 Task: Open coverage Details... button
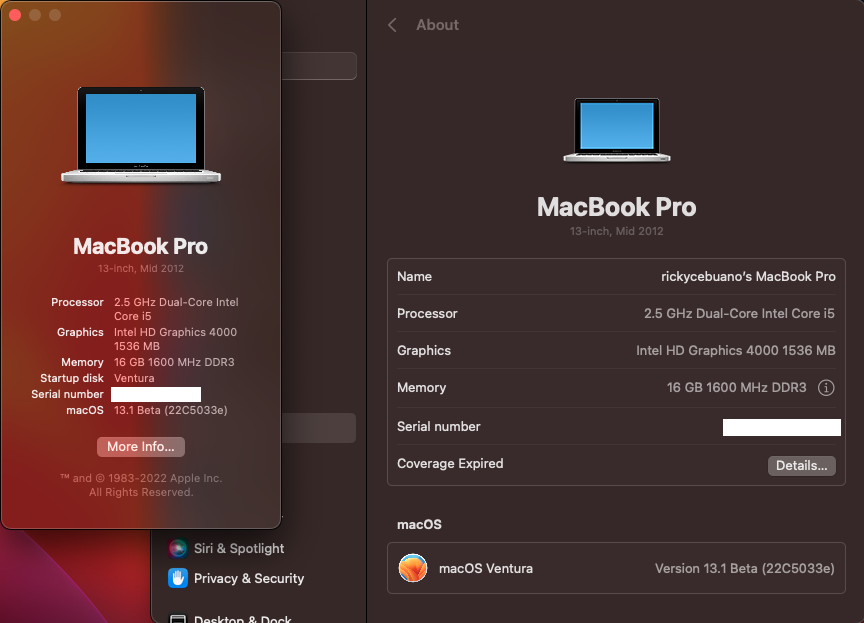pos(801,465)
